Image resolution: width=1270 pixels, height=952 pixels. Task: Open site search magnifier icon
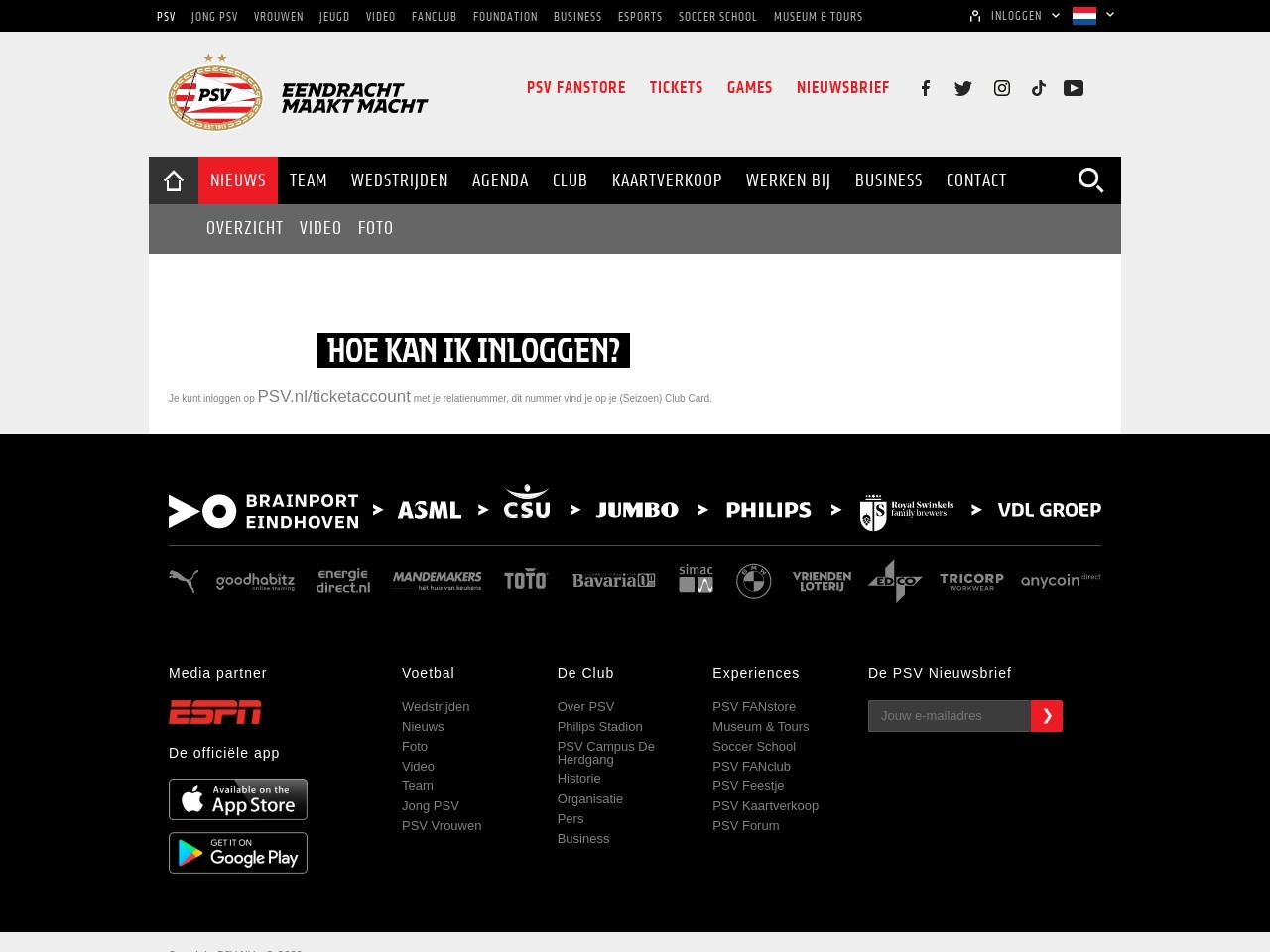pyautogui.click(x=1090, y=180)
